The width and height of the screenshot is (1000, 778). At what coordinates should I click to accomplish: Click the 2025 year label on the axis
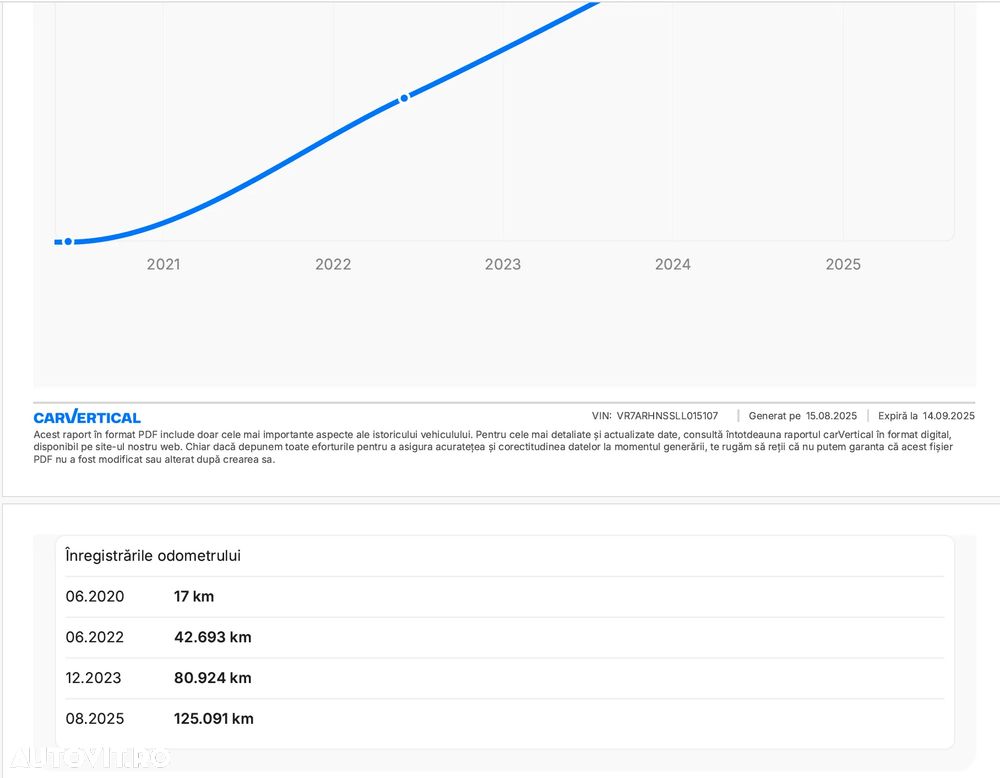[x=843, y=264]
